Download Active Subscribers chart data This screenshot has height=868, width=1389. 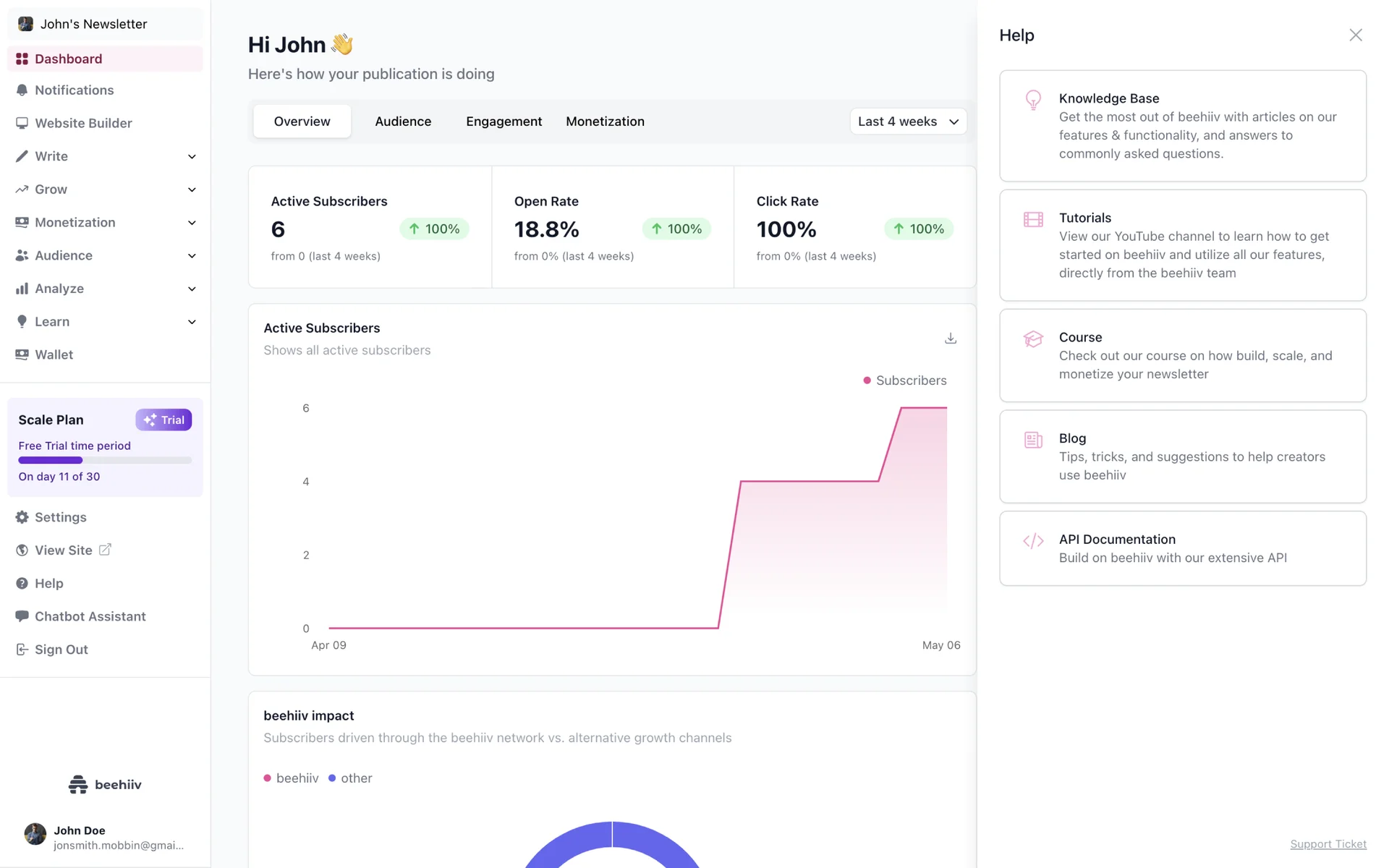951,339
